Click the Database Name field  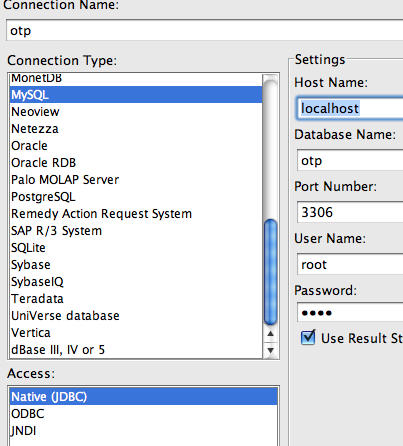(350, 160)
